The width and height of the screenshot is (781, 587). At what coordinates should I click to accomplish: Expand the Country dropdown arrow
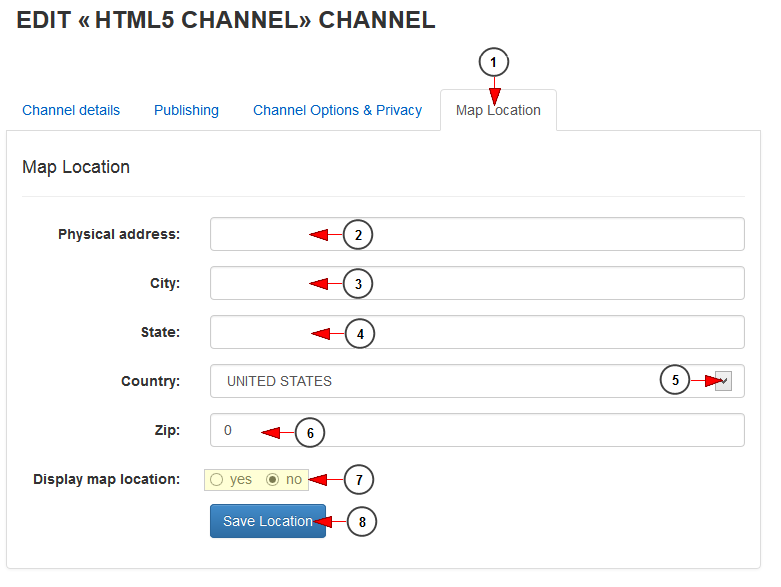pyautogui.click(x=723, y=381)
